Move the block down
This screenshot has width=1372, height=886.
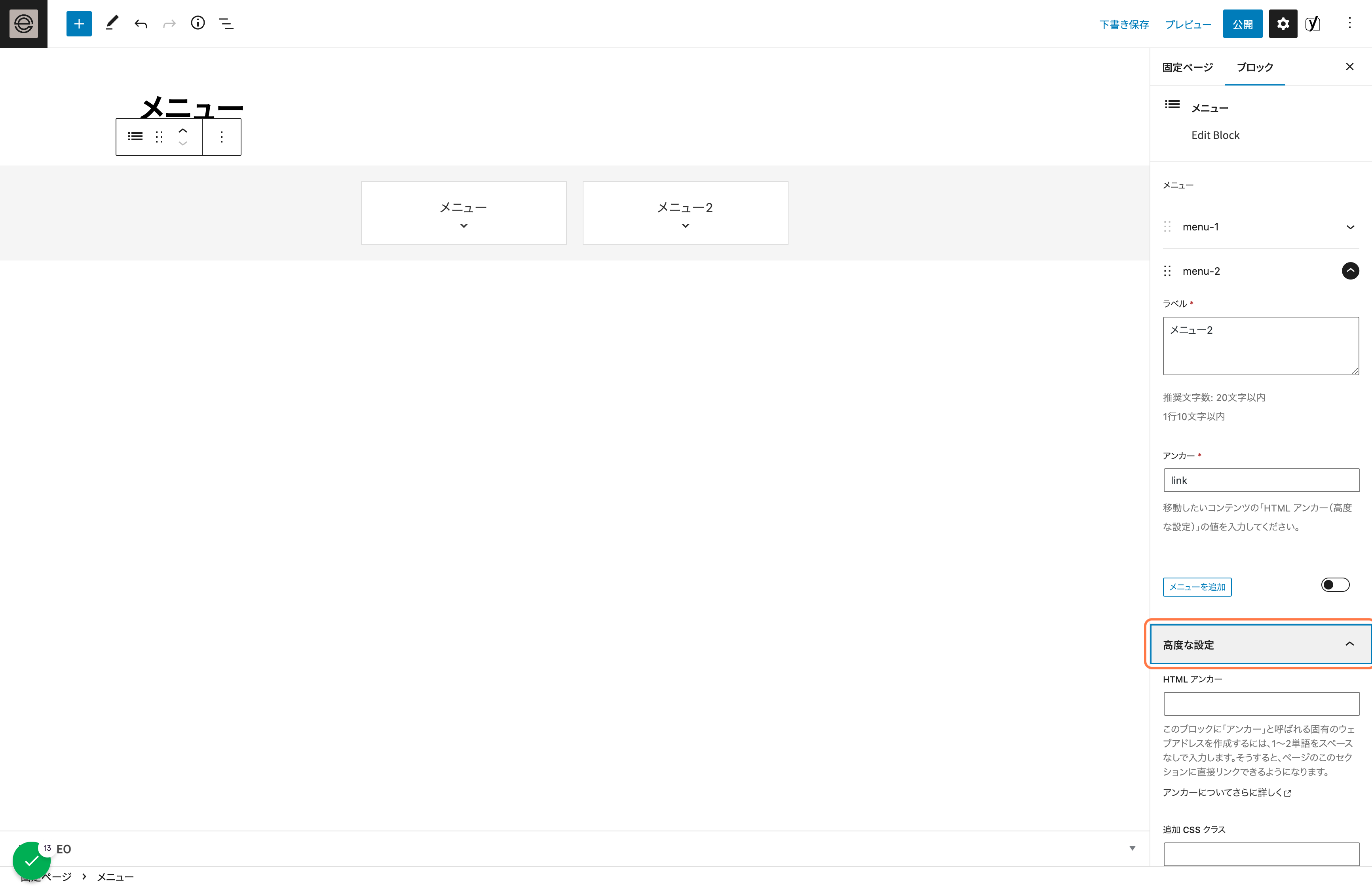tap(183, 144)
